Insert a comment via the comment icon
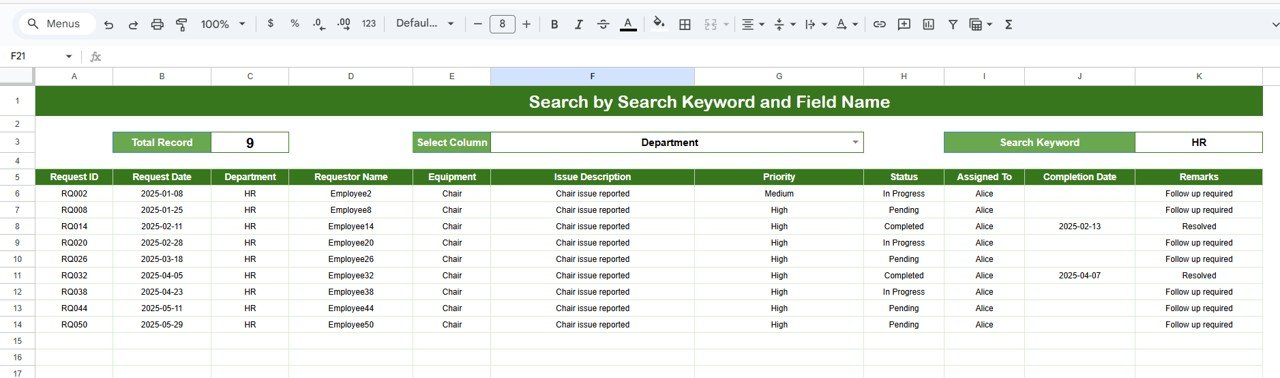The image size is (1280, 378). [904, 24]
